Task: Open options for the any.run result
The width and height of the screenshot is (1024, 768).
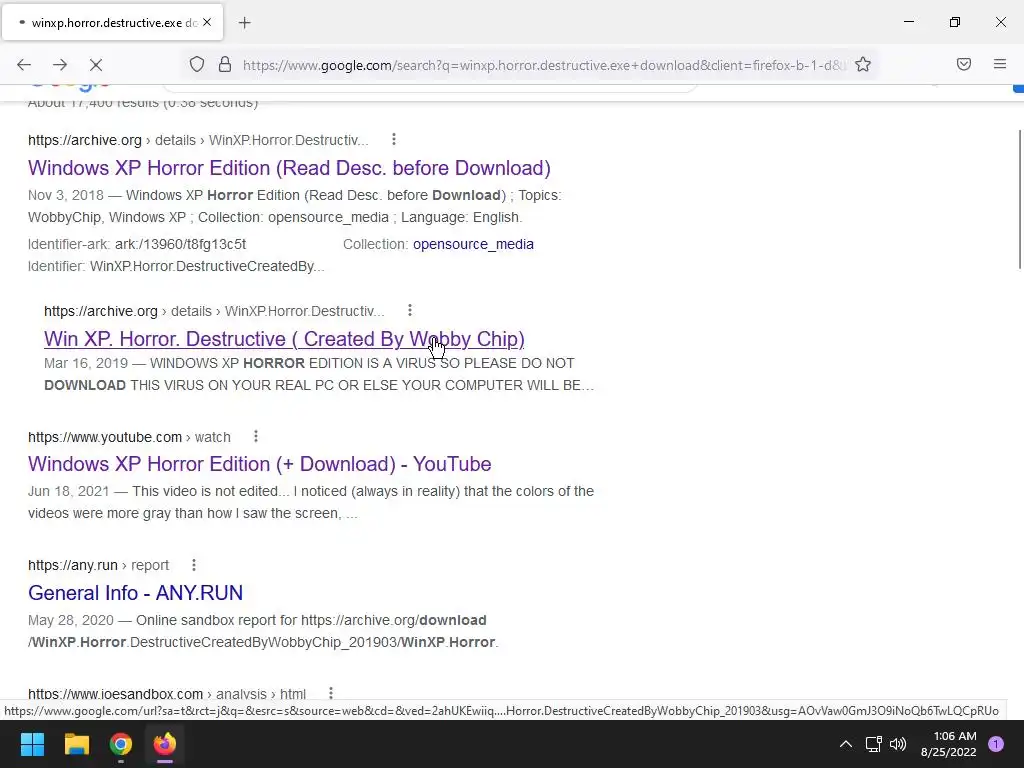Action: 194,564
